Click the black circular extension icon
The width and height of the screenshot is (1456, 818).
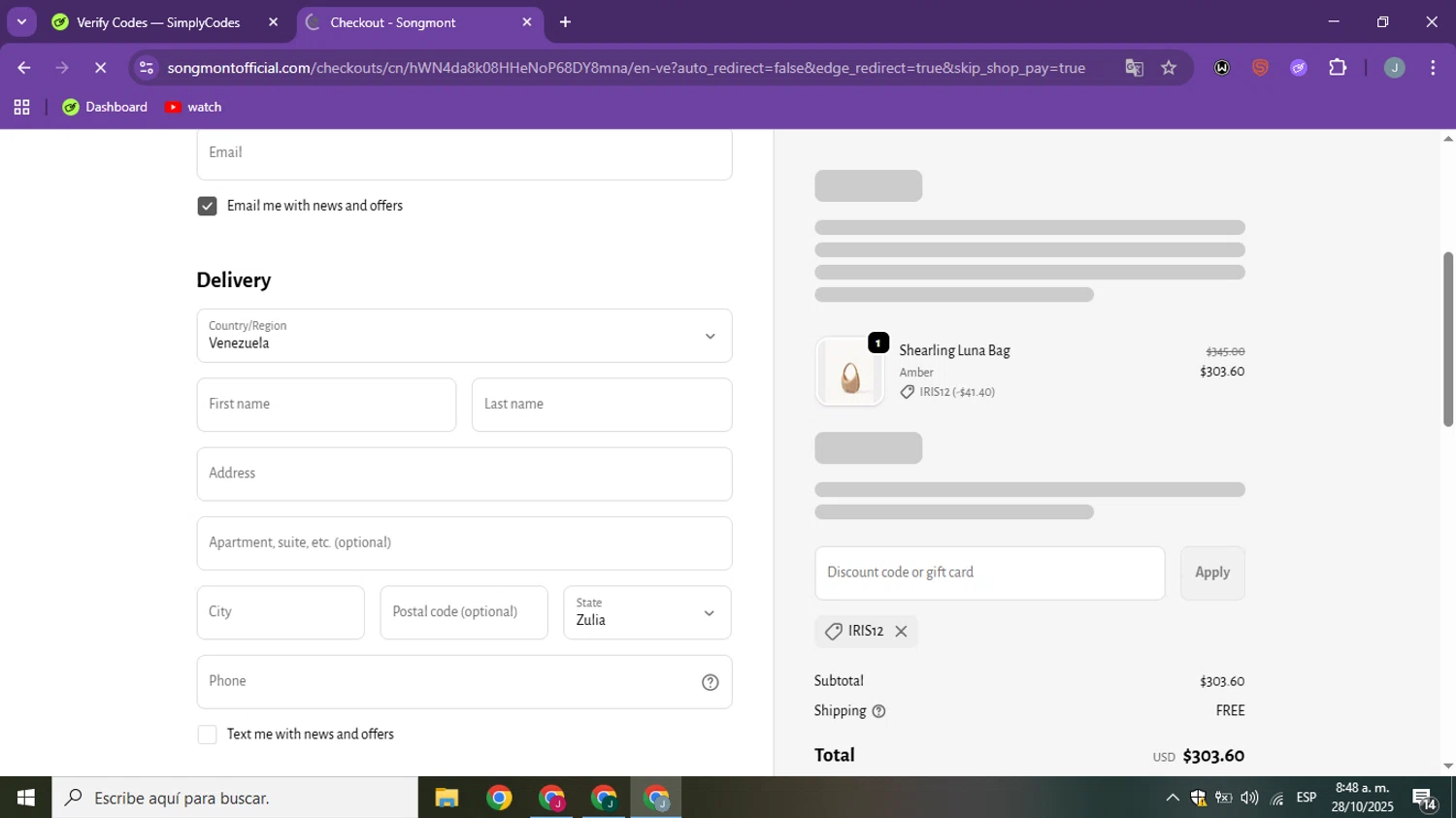pyautogui.click(x=1222, y=68)
